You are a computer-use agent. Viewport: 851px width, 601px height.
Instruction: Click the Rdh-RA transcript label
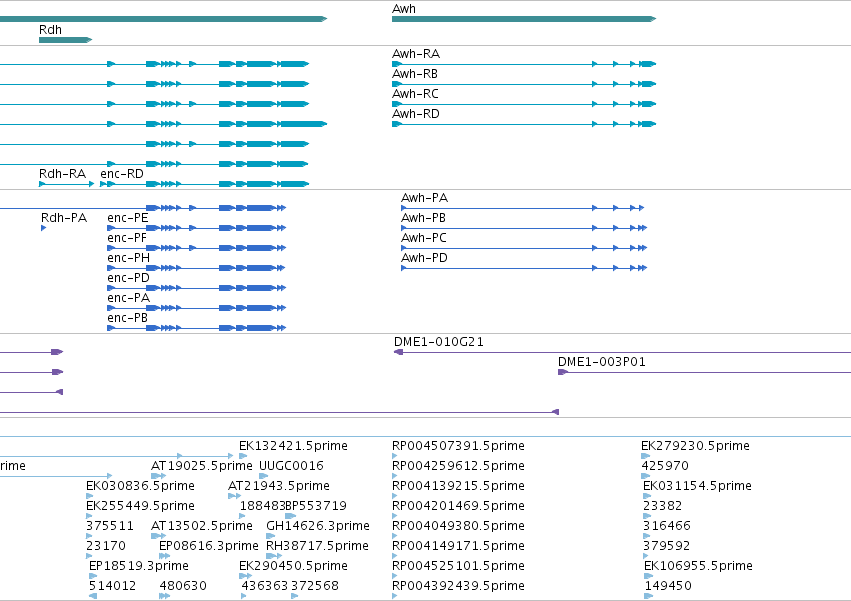(62, 174)
